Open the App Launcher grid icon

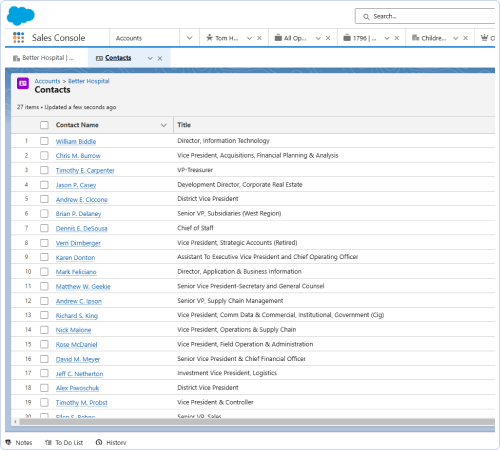19,38
